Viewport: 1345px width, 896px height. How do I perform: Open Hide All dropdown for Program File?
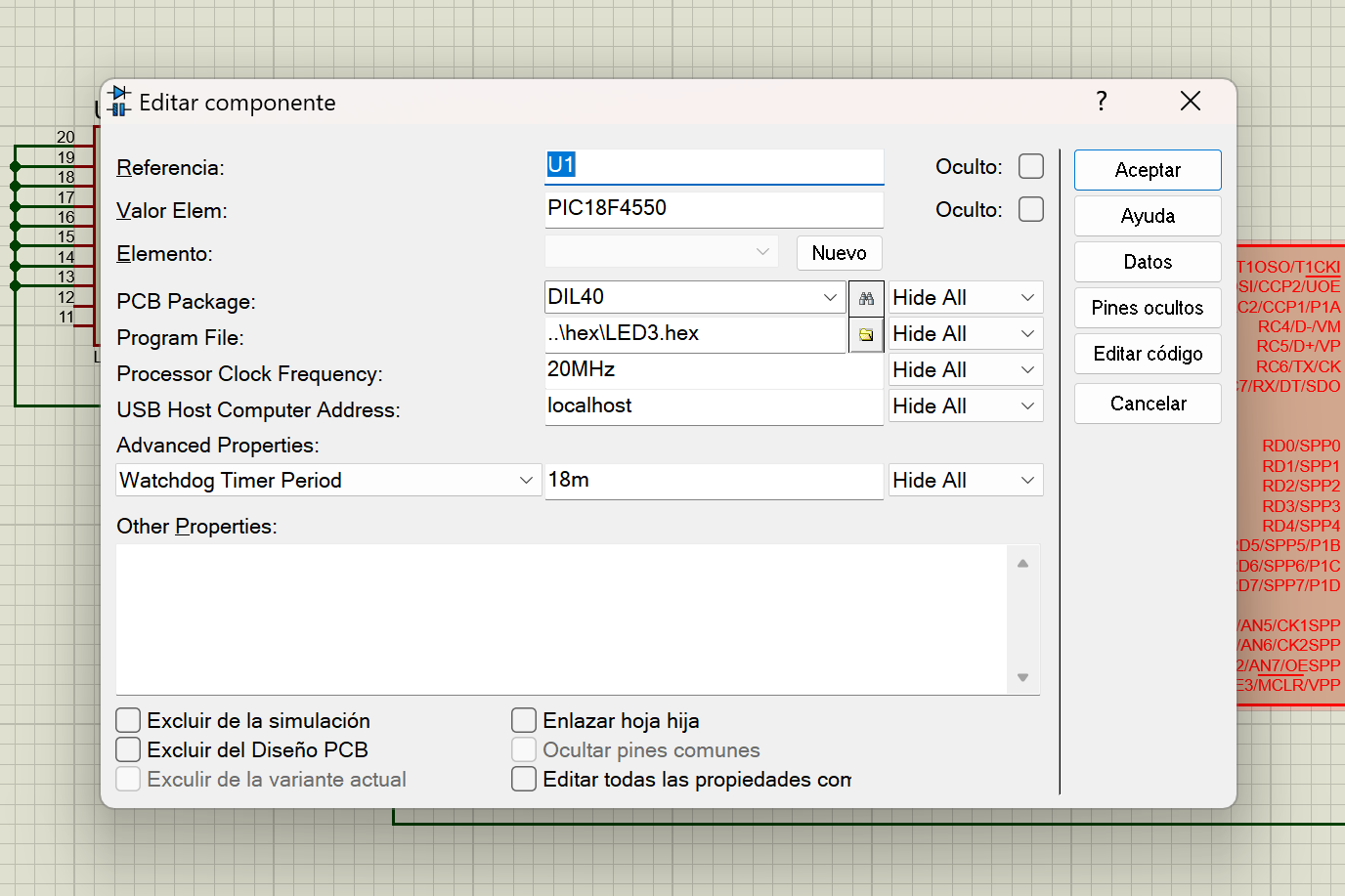[966, 333]
